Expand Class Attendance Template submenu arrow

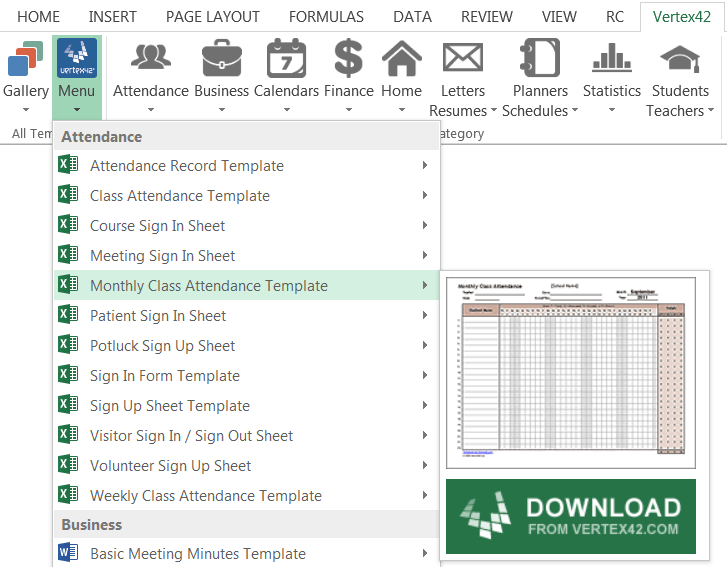(x=425, y=195)
